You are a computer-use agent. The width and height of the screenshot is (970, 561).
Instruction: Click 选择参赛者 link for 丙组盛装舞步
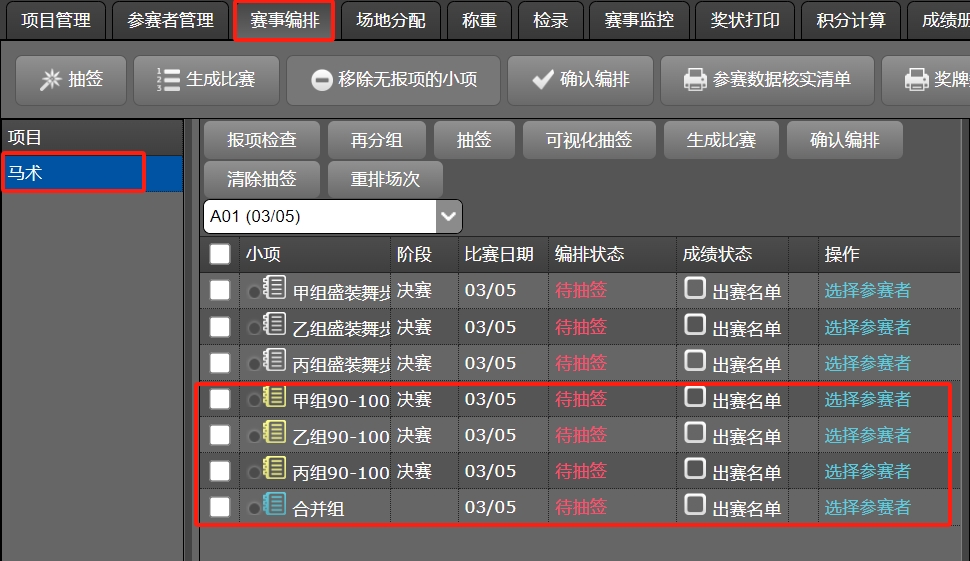(867, 363)
